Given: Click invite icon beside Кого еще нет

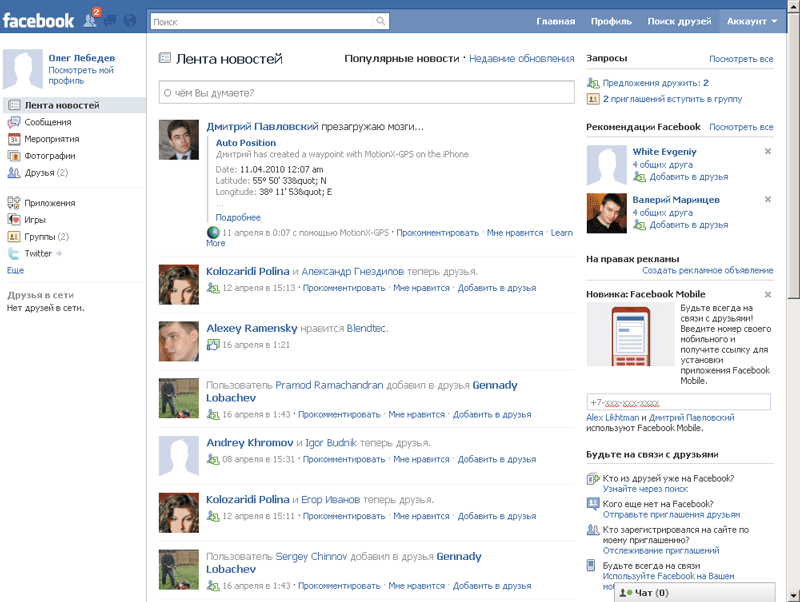Looking at the screenshot, I should pos(593,504).
